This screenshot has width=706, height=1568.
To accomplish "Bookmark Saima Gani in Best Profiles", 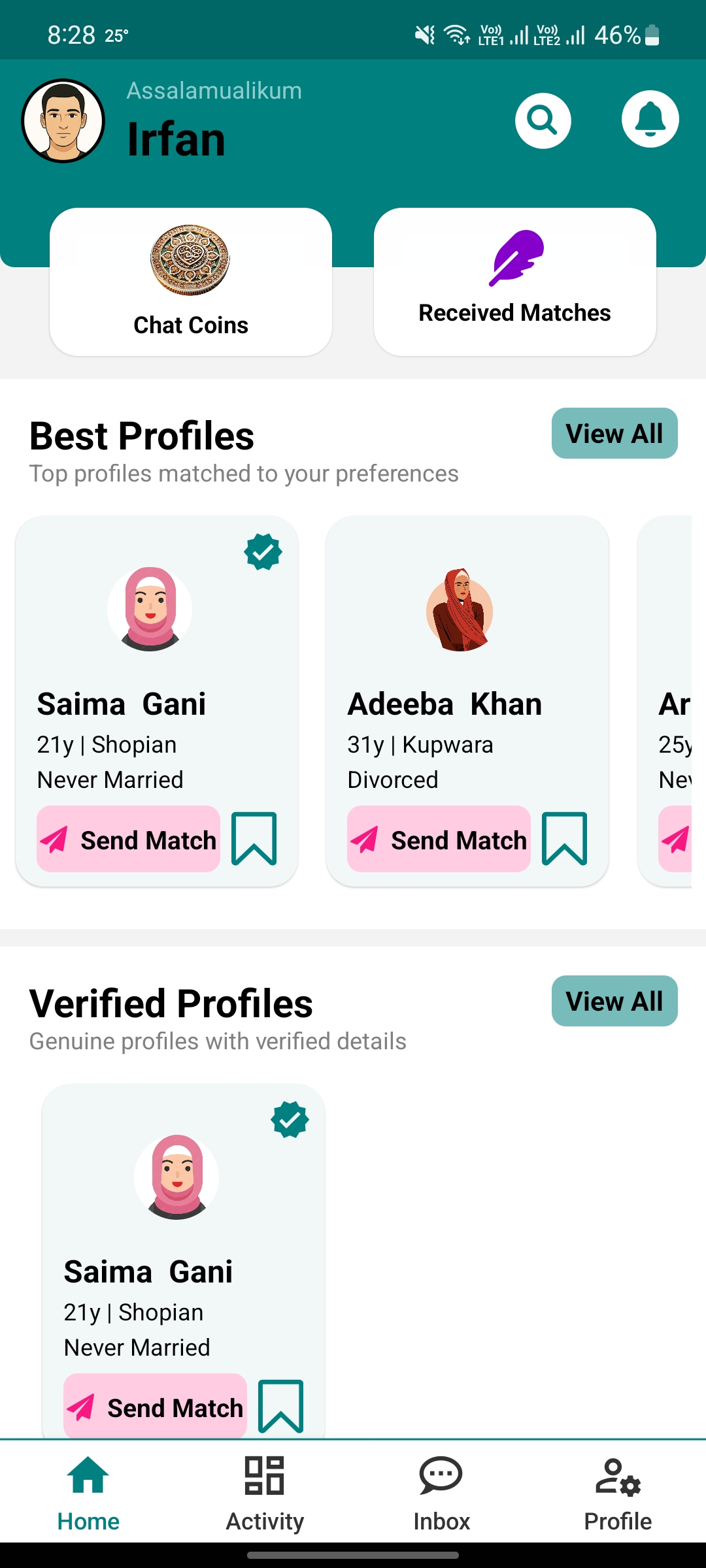I will click(x=254, y=839).
